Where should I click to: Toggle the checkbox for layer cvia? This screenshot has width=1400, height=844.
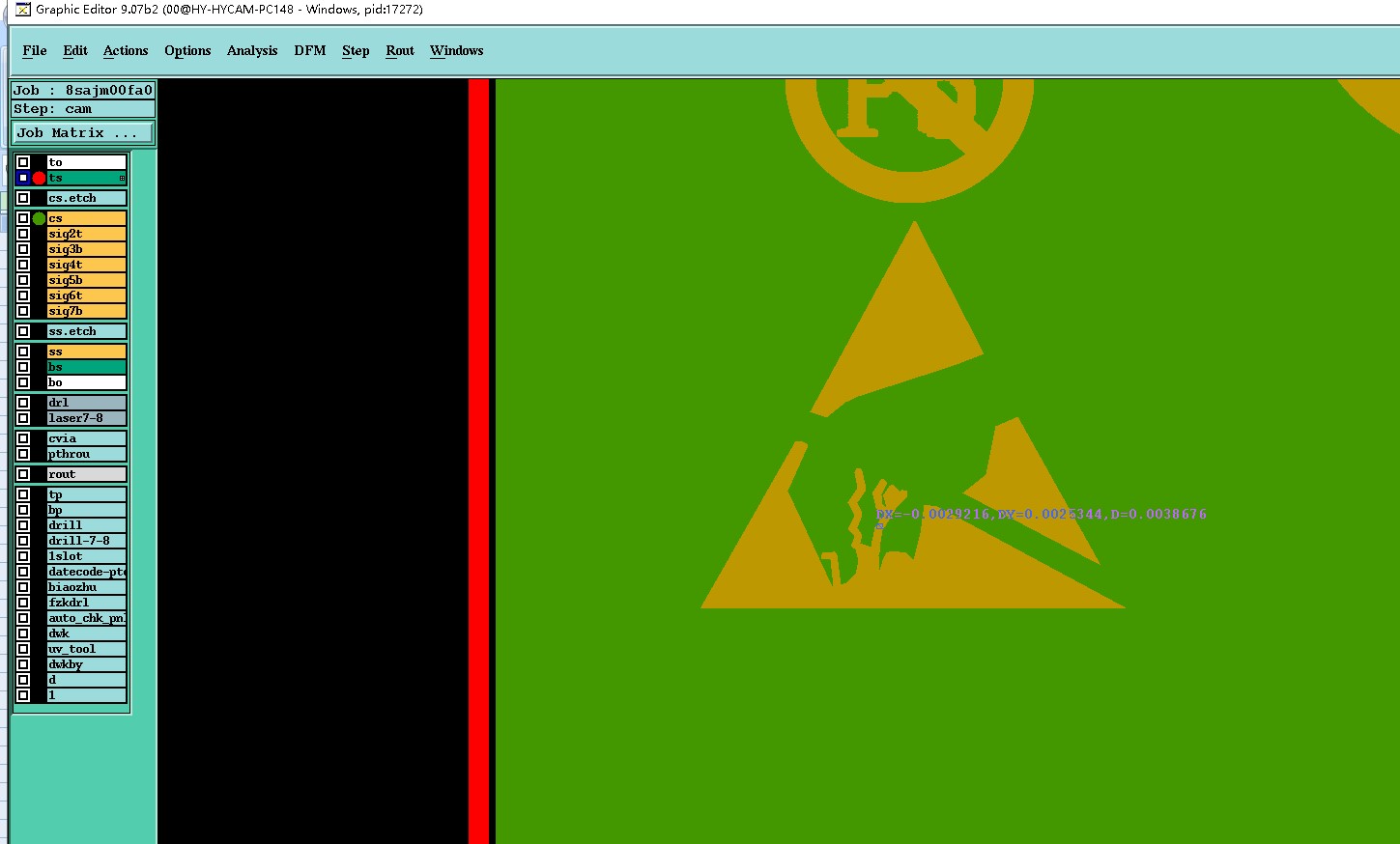23,438
